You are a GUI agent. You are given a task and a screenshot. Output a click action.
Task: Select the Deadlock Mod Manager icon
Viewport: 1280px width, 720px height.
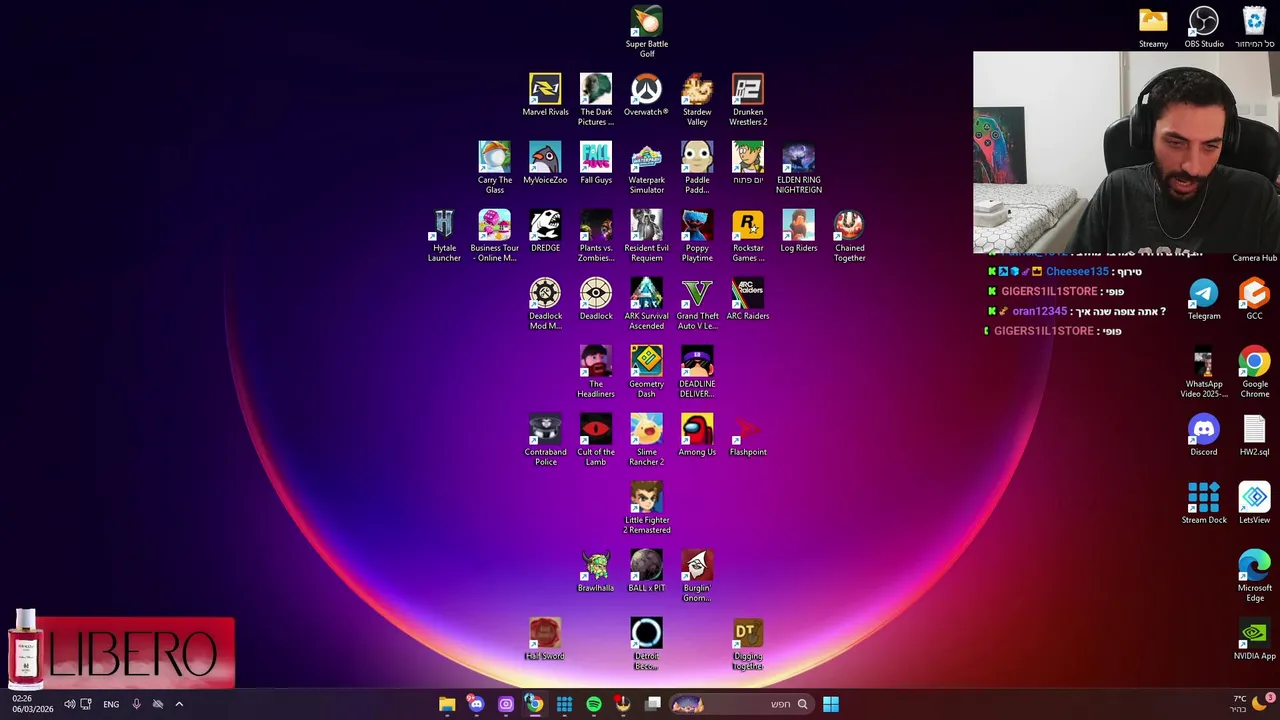(x=545, y=303)
